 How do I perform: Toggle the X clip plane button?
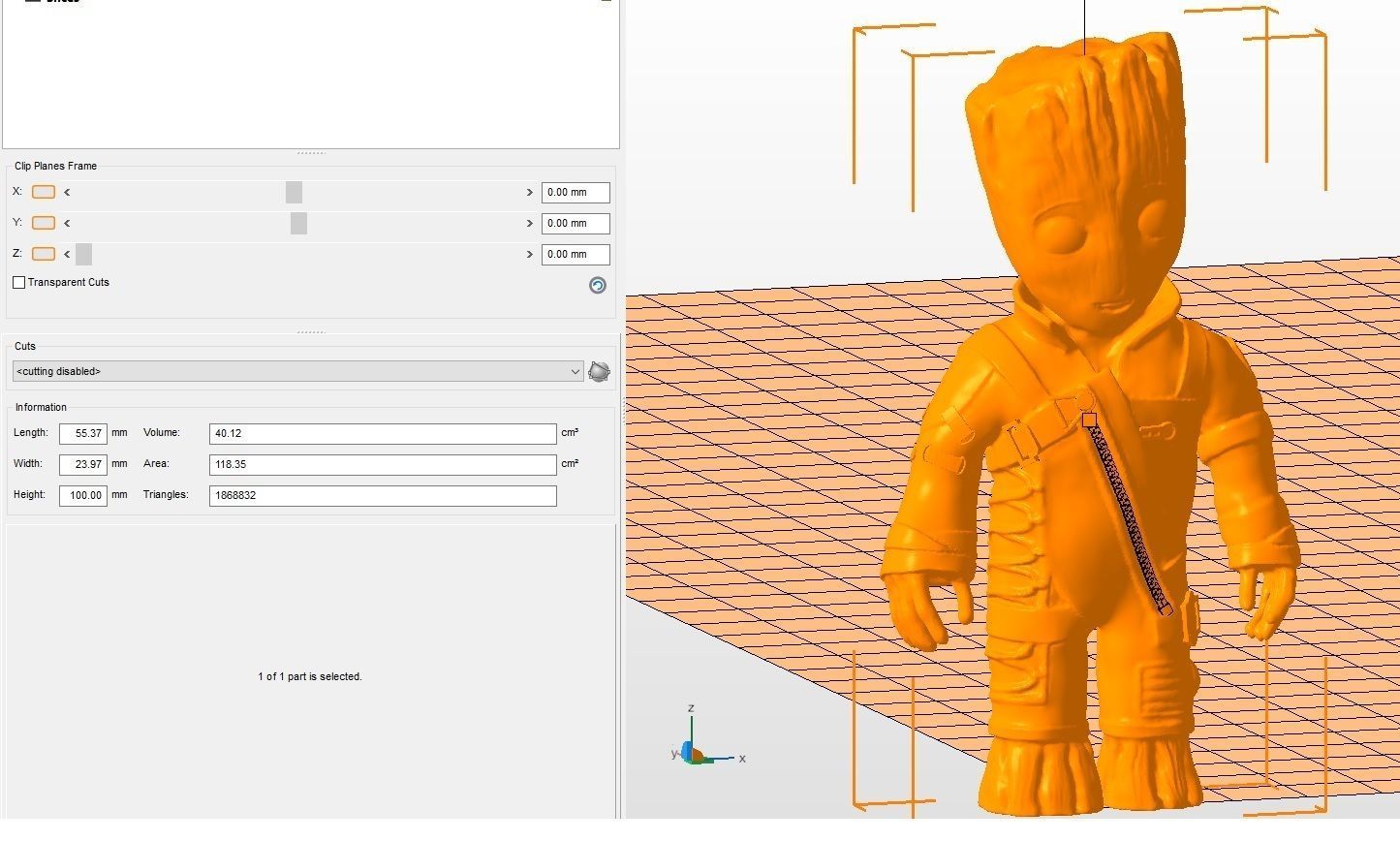[x=44, y=192]
